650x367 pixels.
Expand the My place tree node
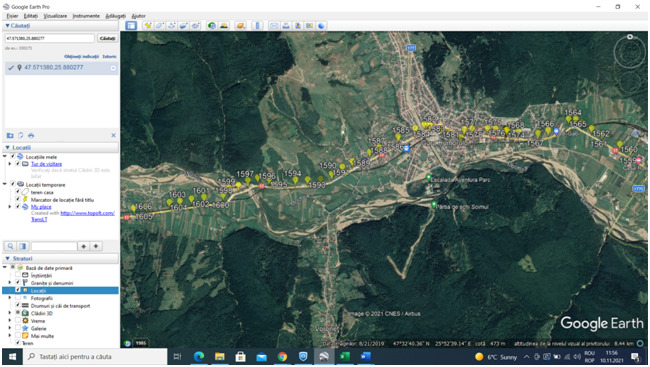[10, 207]
